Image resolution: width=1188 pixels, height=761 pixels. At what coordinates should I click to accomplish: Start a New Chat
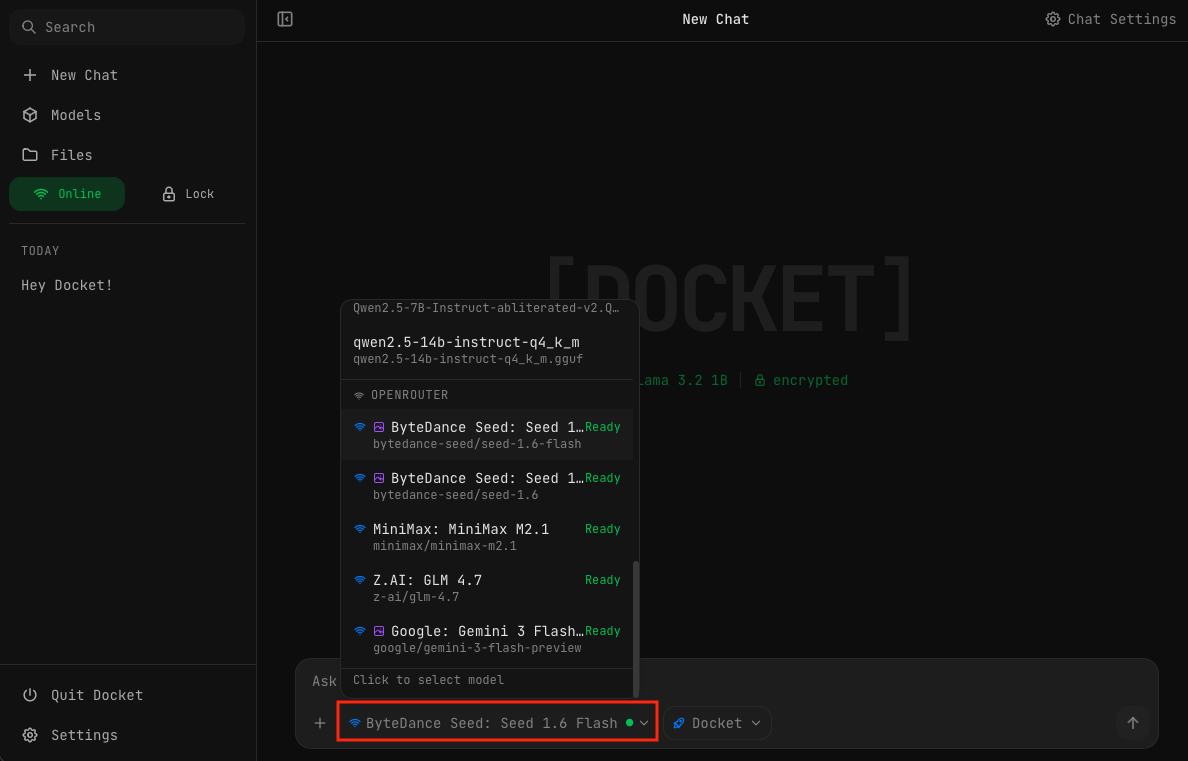84,75
